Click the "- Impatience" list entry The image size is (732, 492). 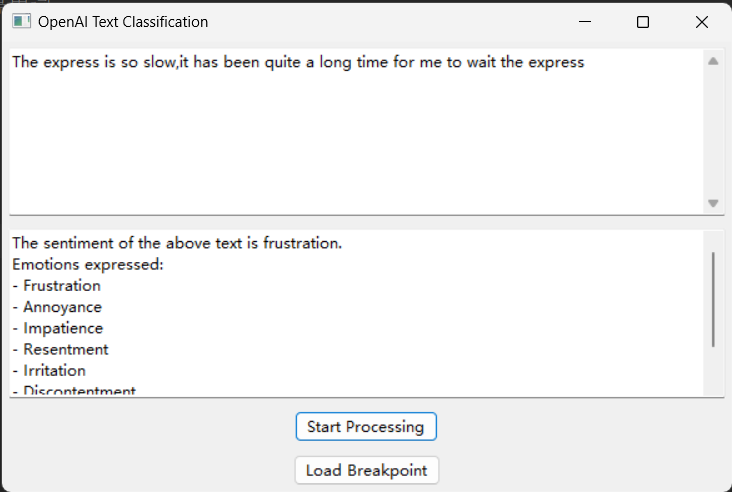click(57, 328)
